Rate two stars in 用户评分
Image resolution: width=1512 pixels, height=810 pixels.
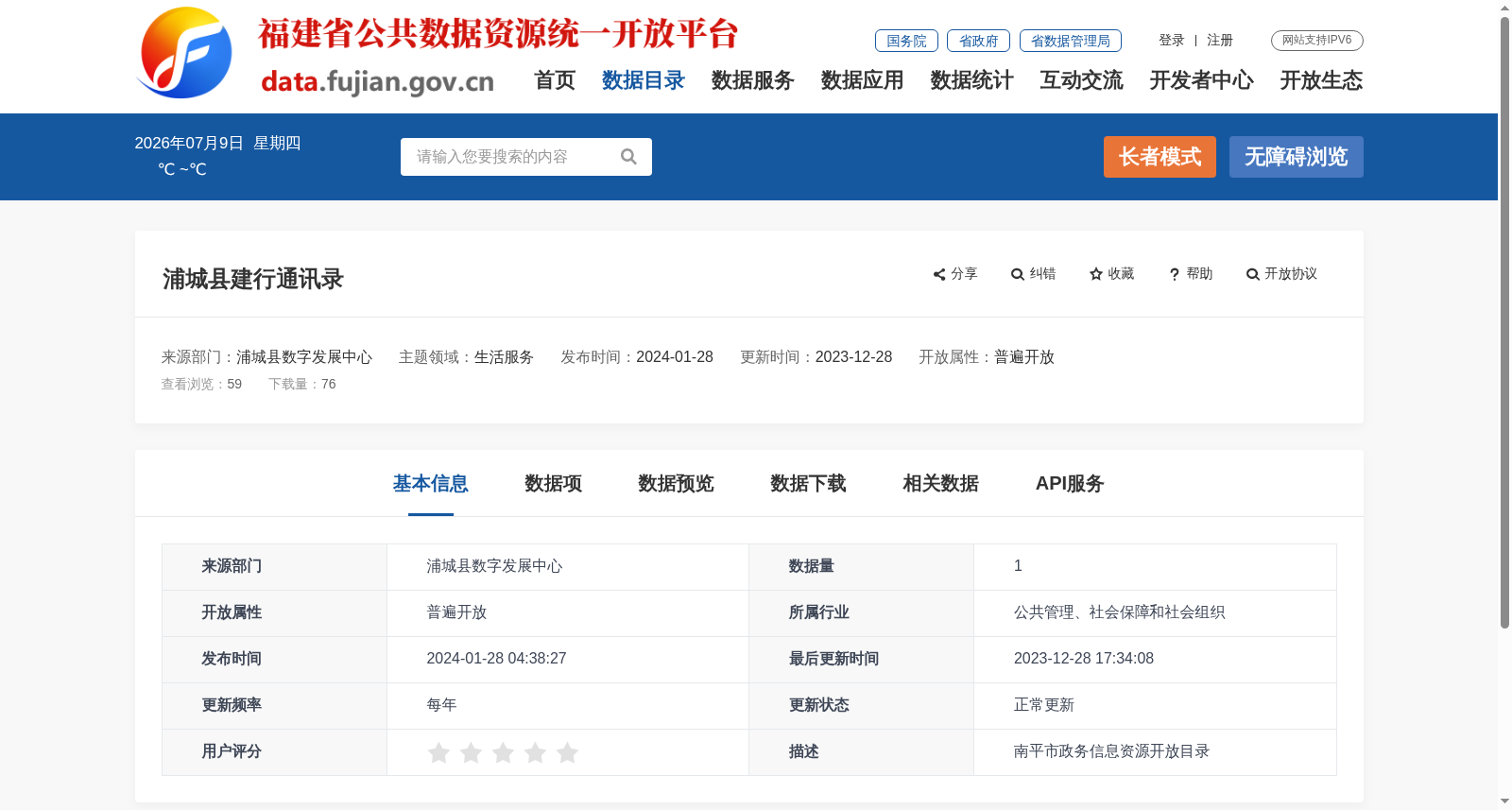471,752
